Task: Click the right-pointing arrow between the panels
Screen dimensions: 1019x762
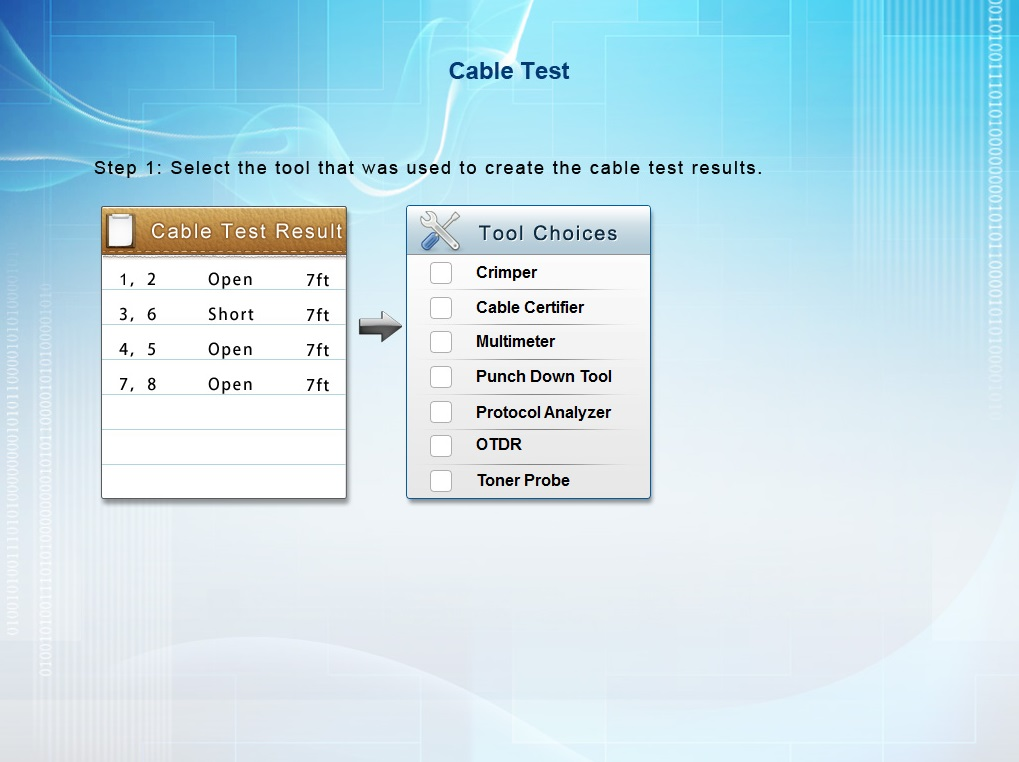Action: click(x=379, y=327)
